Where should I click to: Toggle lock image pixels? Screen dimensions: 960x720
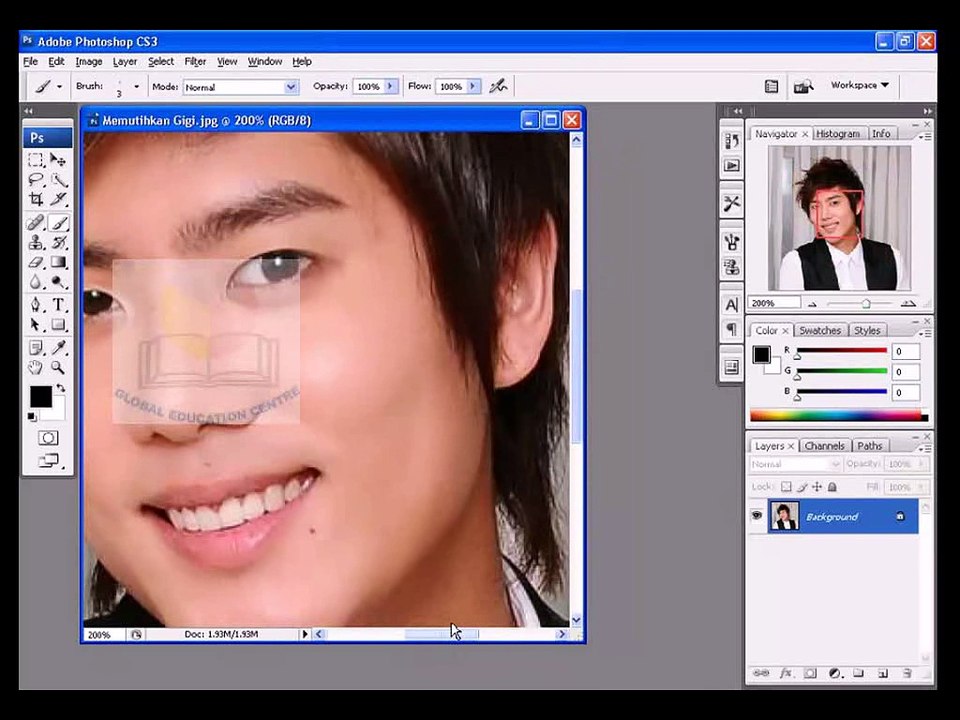801,487
